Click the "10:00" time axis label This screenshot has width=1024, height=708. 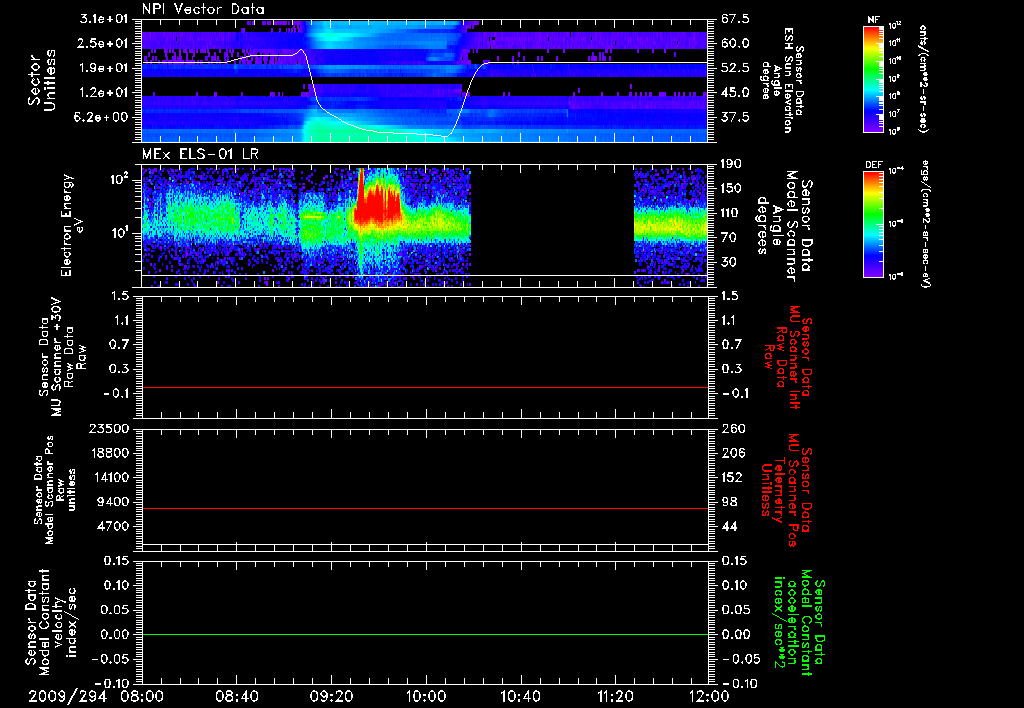[x=426, y=696]
